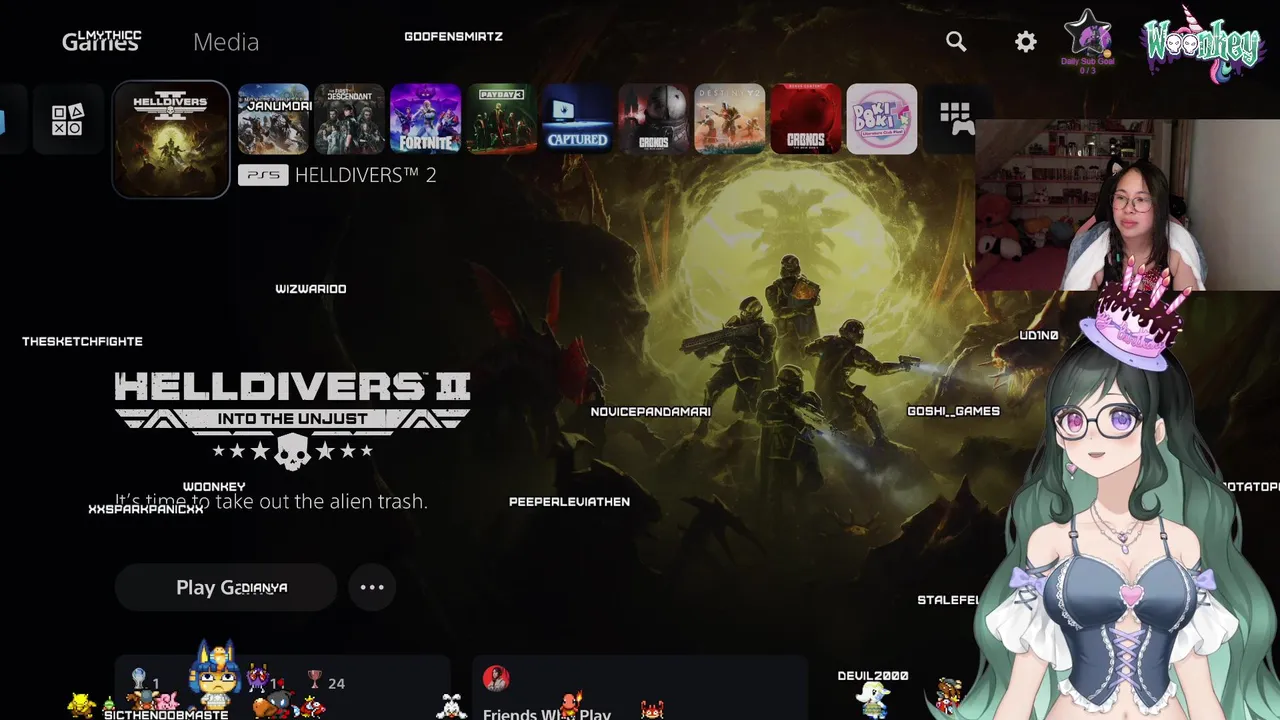The image size is (1280, 720).
Task: Open the Friends Who Play card
Action: (x=640, y=688)
